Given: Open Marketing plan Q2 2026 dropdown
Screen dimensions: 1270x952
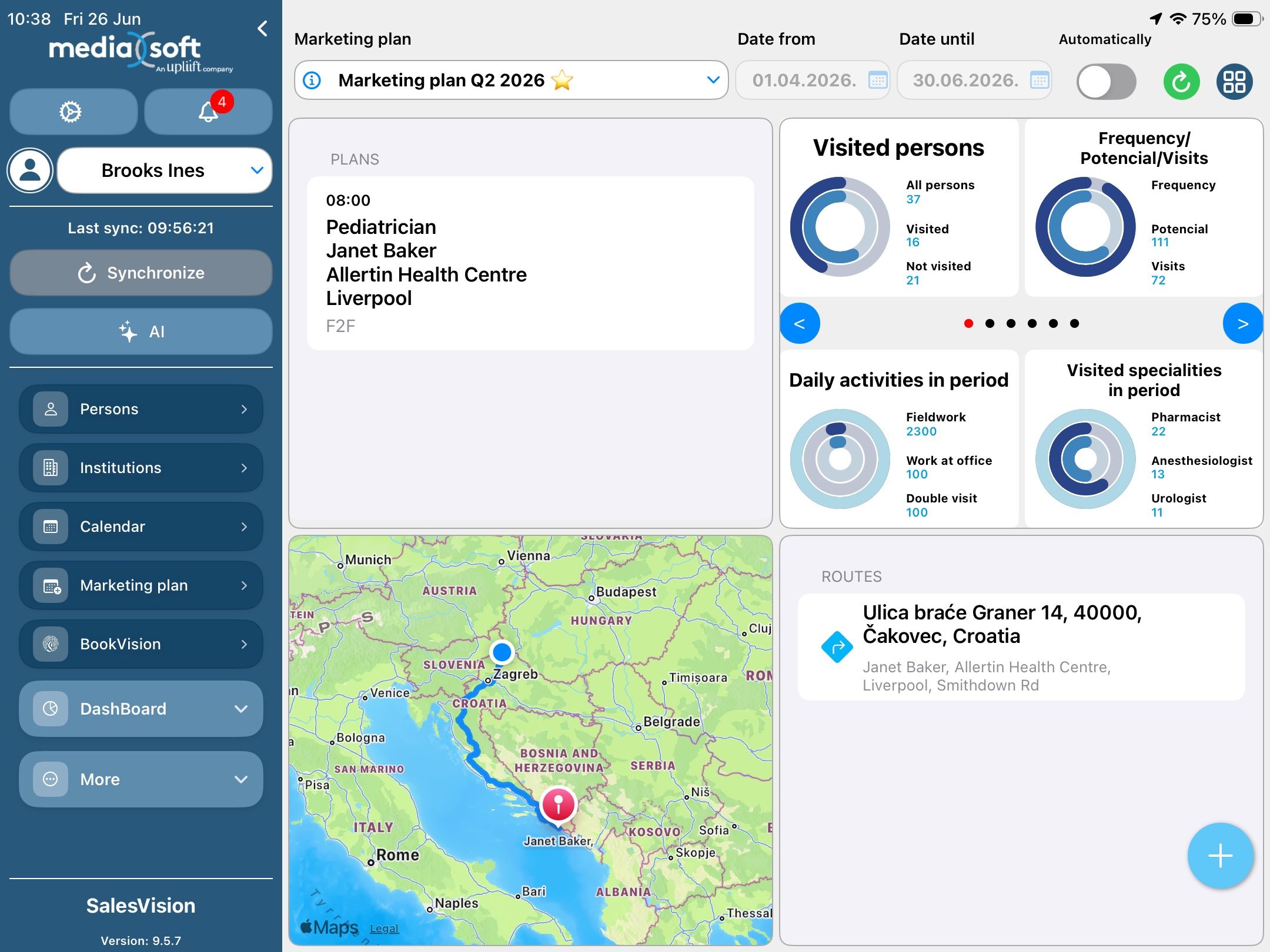Looking at the screenshot, I should pos(511,80).
